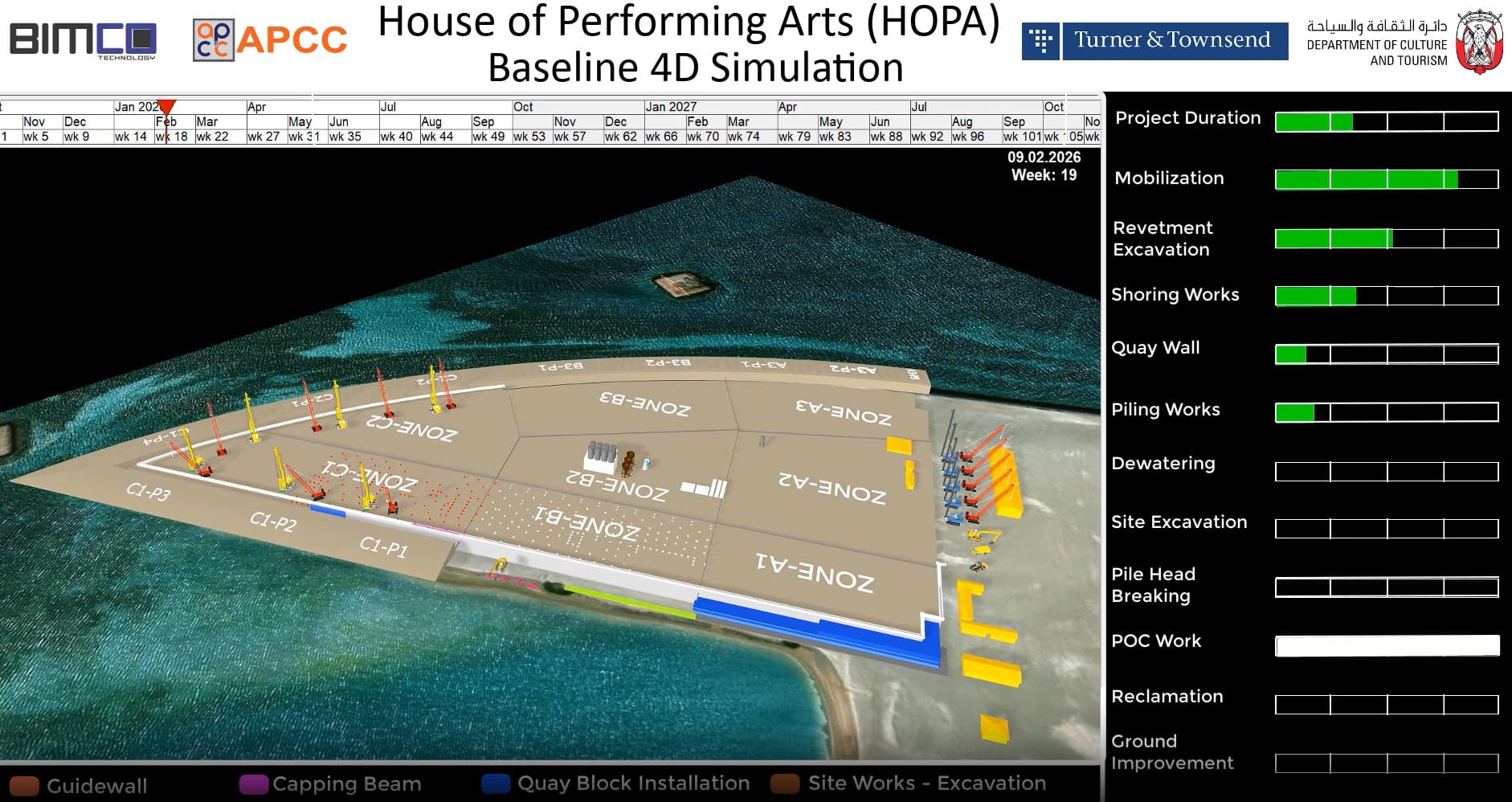The width and height of the screenshot is (1512, 802).
Task: Click the grey silo cluster in ZONE-B2
Action: [x=600, y=456]
